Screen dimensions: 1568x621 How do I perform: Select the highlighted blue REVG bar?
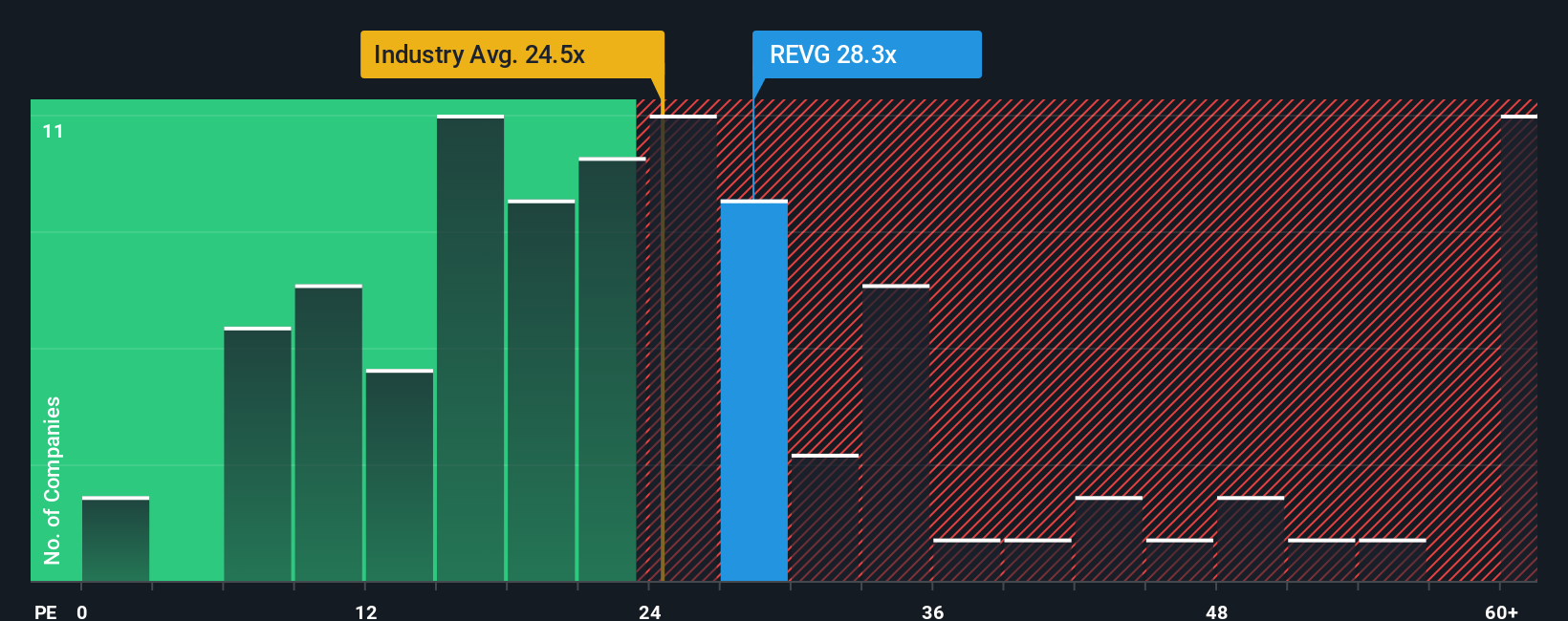point(753,391)
